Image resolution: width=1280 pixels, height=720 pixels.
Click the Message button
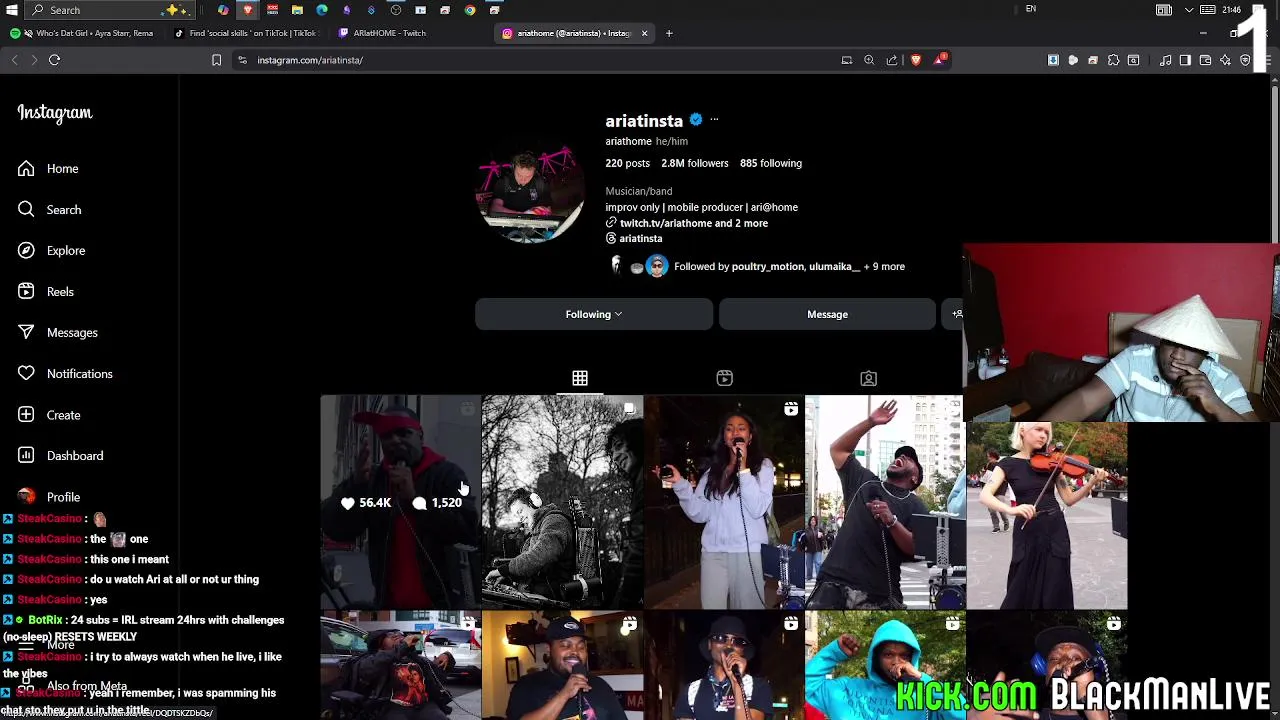click(827, 314)
